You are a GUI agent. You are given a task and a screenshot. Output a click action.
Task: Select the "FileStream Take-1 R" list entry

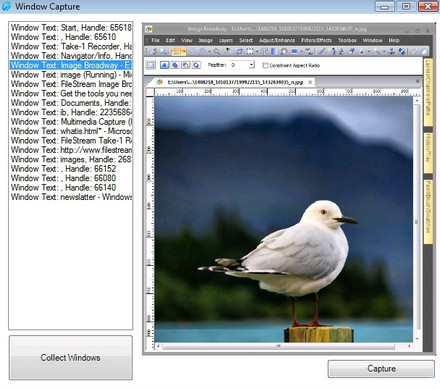[71, 140]
